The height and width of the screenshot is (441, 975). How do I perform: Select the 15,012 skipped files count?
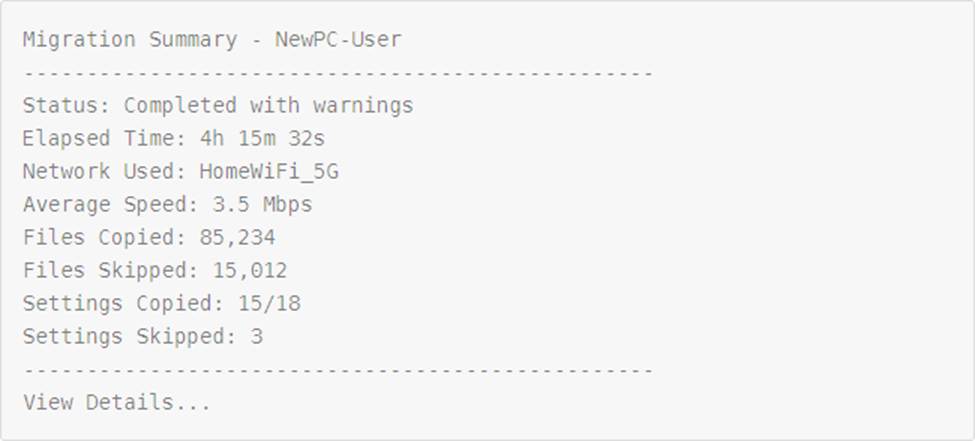coord(250,271)
